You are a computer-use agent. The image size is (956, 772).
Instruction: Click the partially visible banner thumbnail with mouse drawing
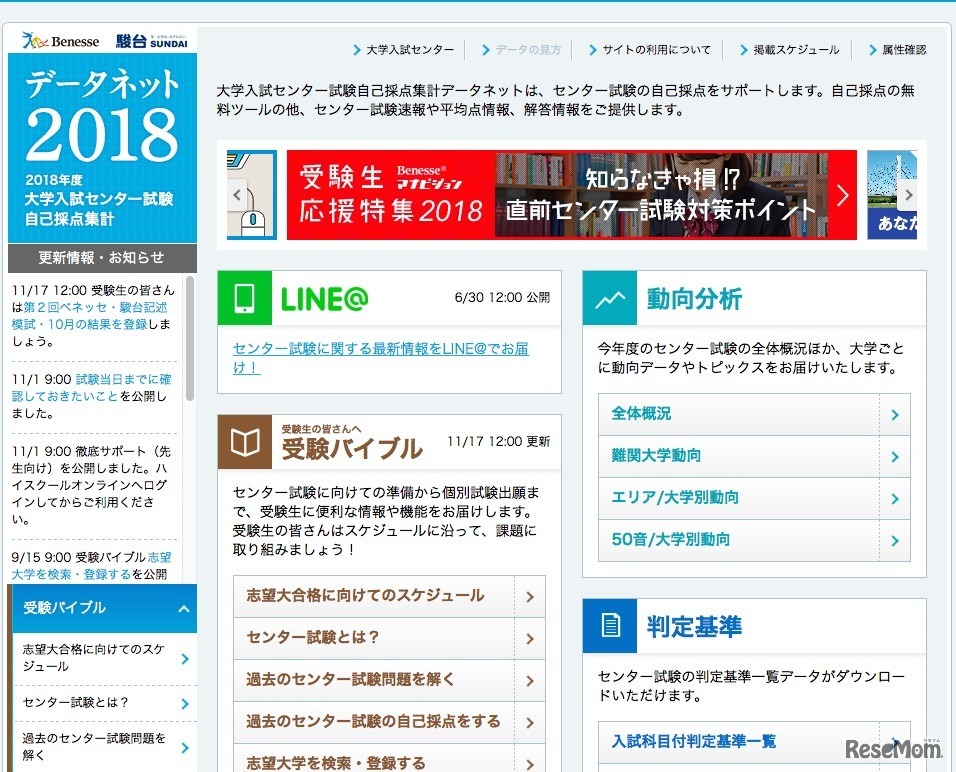251,195
